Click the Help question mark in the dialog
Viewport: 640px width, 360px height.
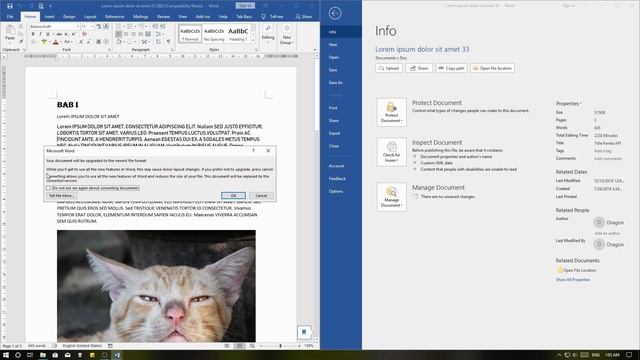point(253,151)
